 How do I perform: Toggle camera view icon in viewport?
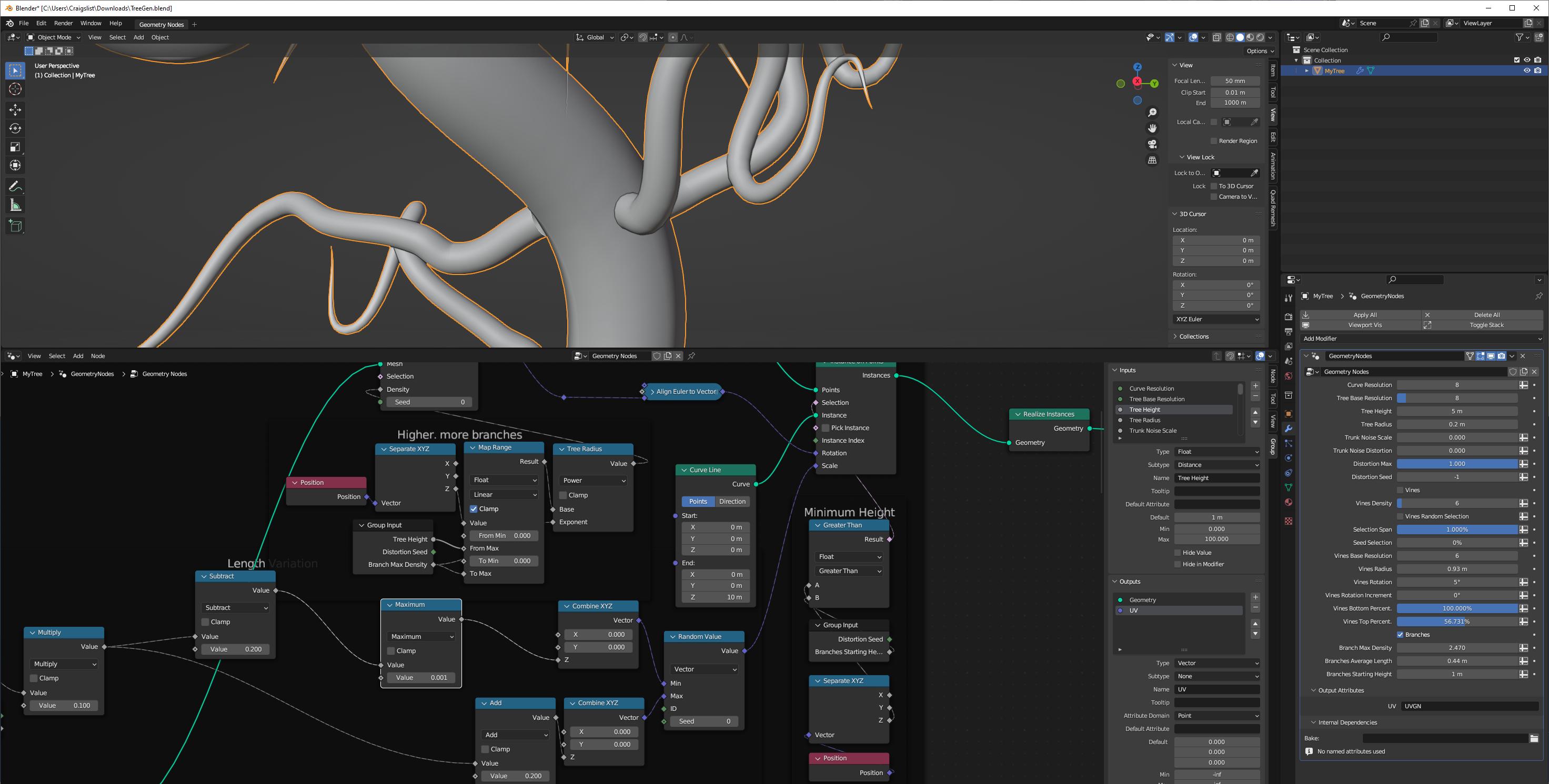point(1152,144)
